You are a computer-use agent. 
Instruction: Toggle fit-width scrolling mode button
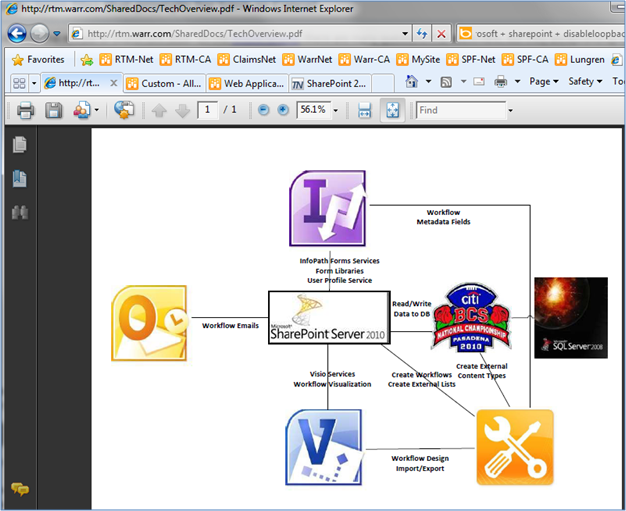(365, 110)
